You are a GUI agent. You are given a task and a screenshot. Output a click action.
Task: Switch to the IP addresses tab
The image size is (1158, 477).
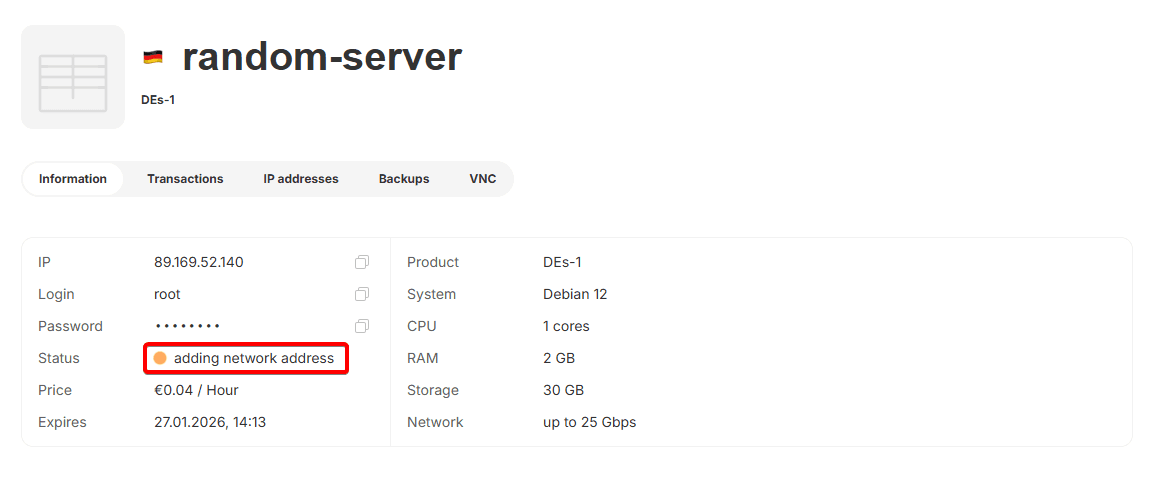pos(301,179)
